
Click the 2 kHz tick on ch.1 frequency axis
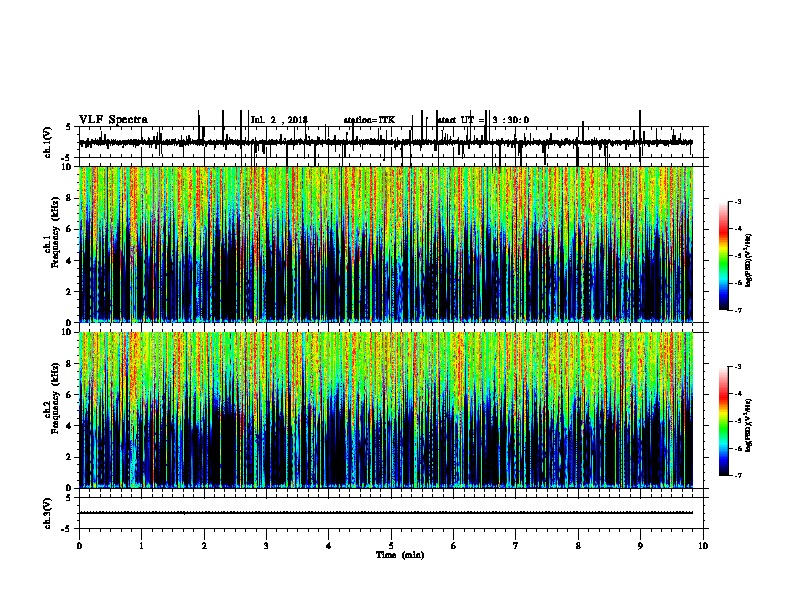tap(70, 291)
